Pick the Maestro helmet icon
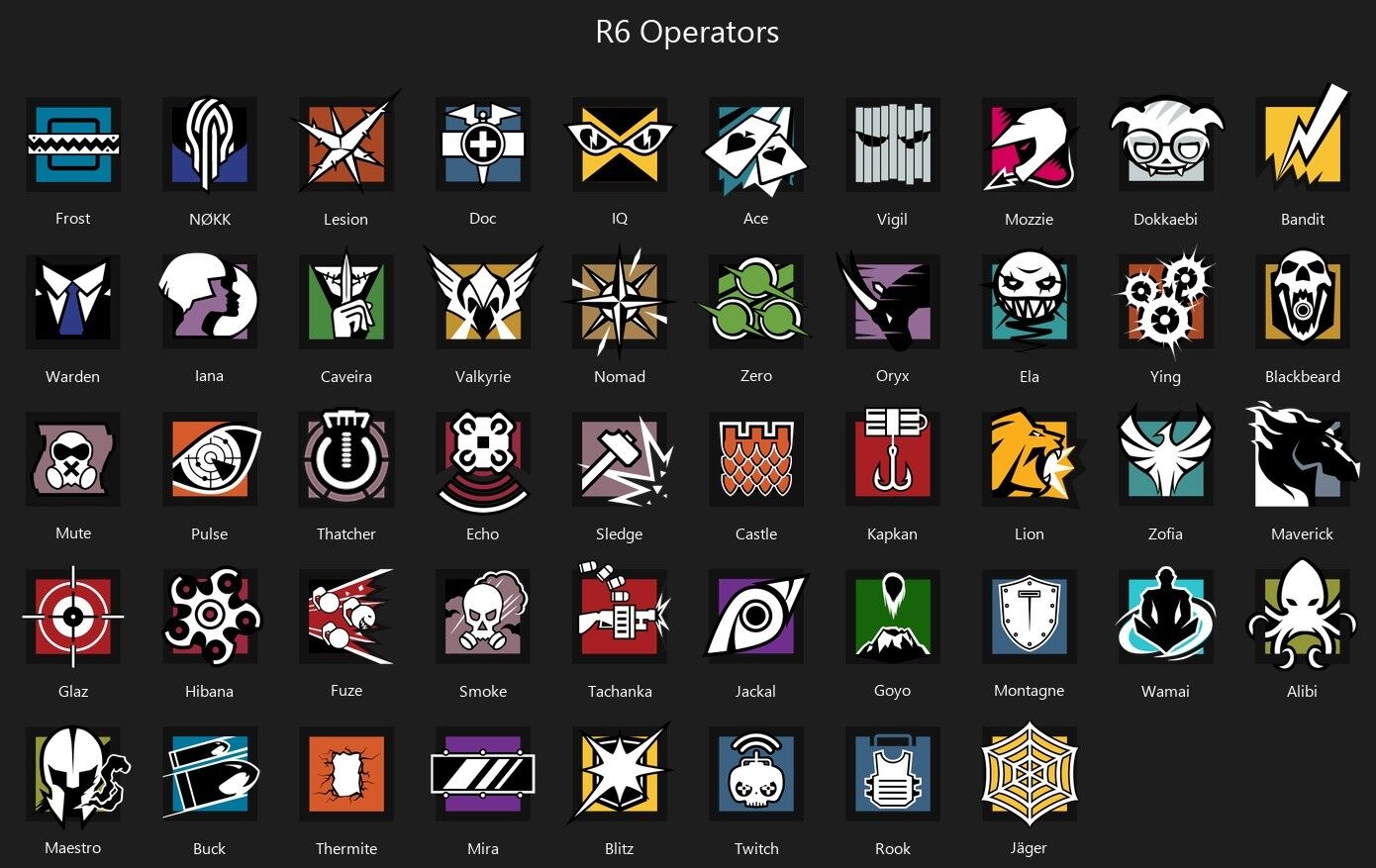The width and height of the screenshot is (1376, 868). pyautogui.click(x=77, y=775)
